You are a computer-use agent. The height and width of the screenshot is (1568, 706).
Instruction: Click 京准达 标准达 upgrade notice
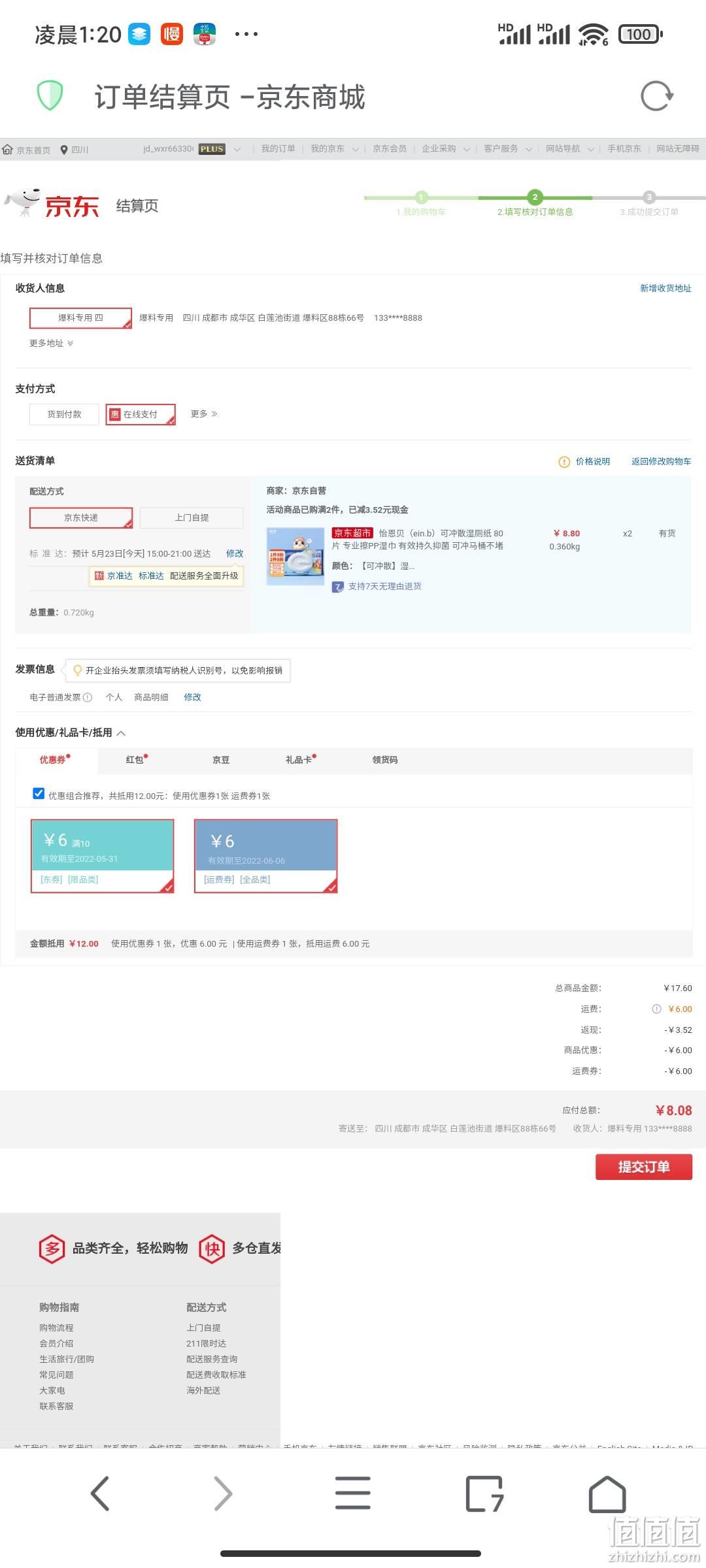[167, 576]
